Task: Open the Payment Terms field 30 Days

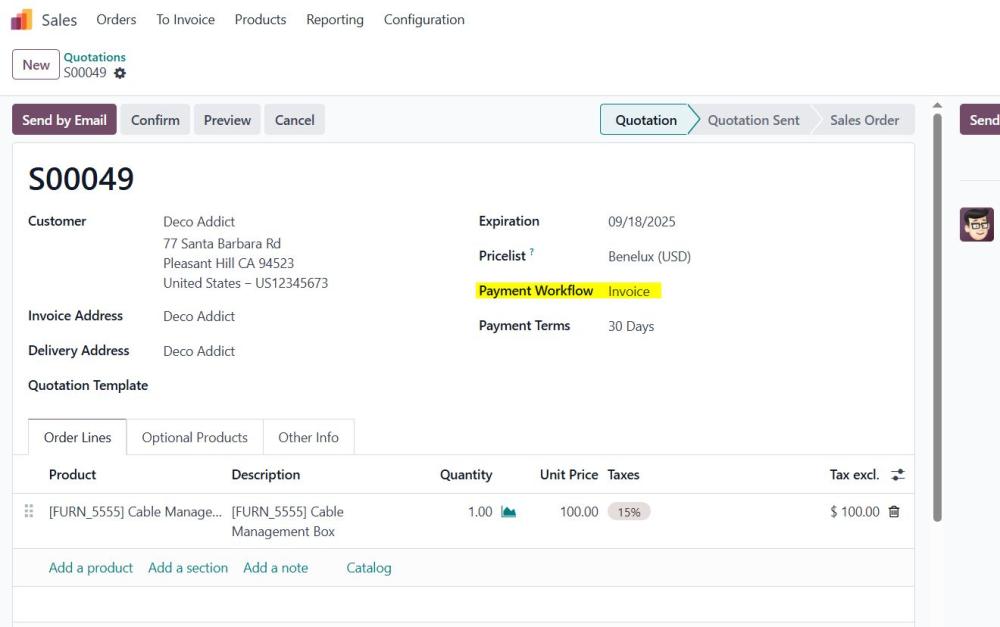Action: [631, 327]
